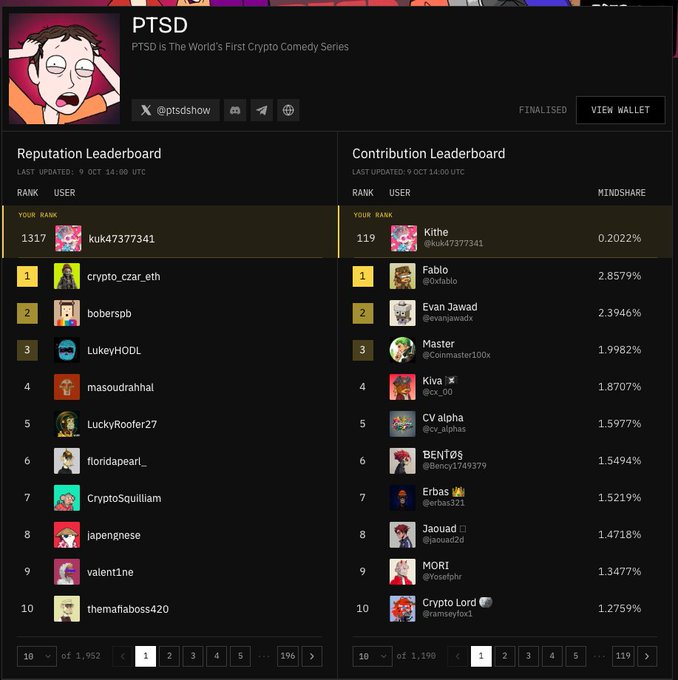Go to page 4 of Contribution Leaderboard
Viewport: 678px width, 680px height.
(x=552, y=656)
